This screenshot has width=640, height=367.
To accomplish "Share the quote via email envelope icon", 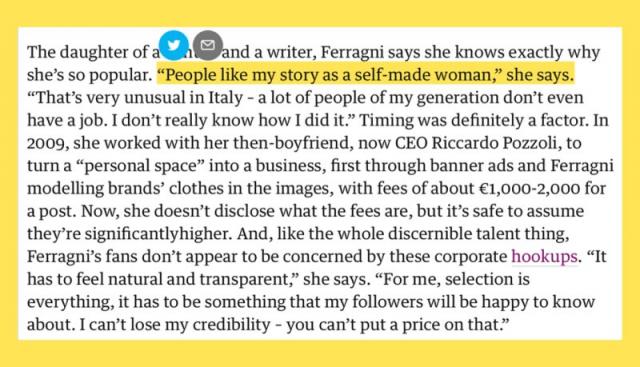I will click(208, 45).
